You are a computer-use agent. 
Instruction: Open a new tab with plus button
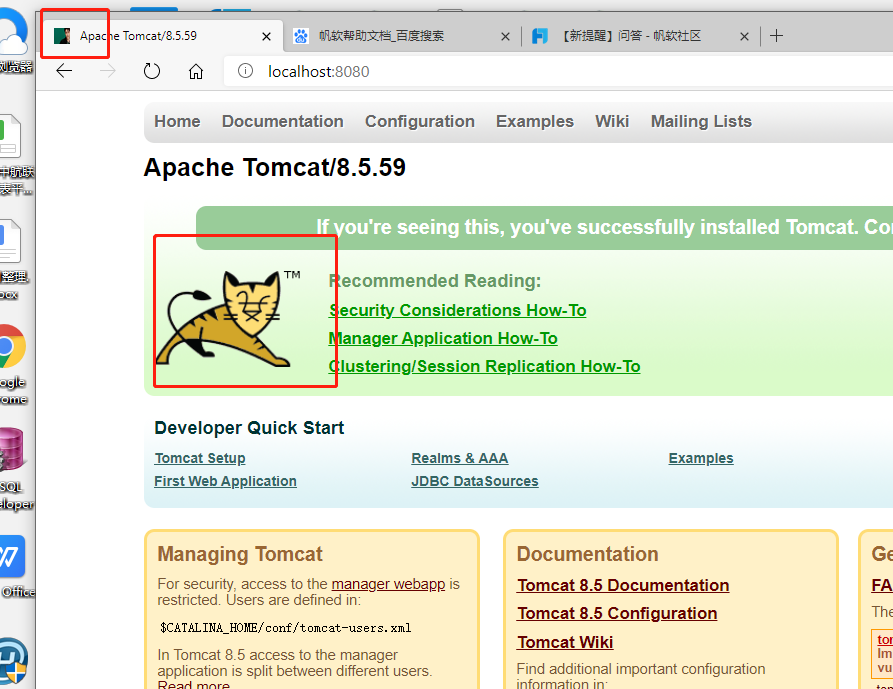(776, 36)
